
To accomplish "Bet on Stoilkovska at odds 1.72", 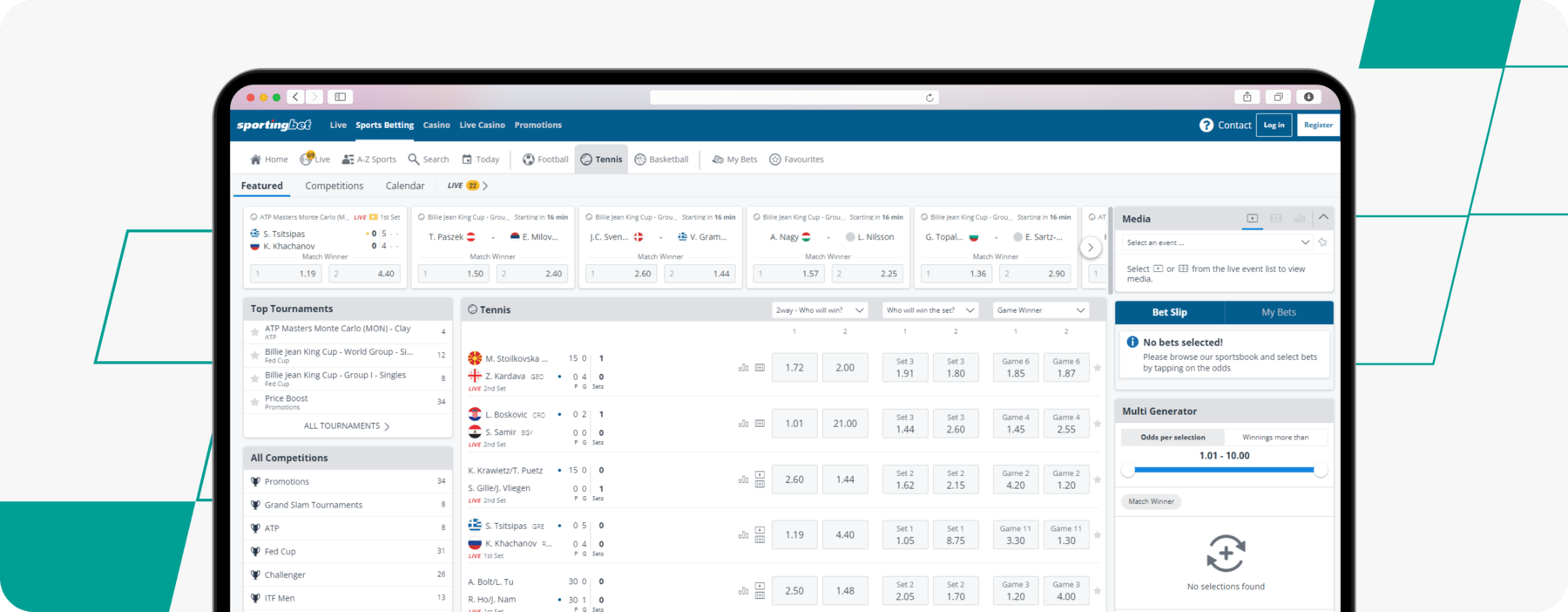I will (x=794, y=368).
